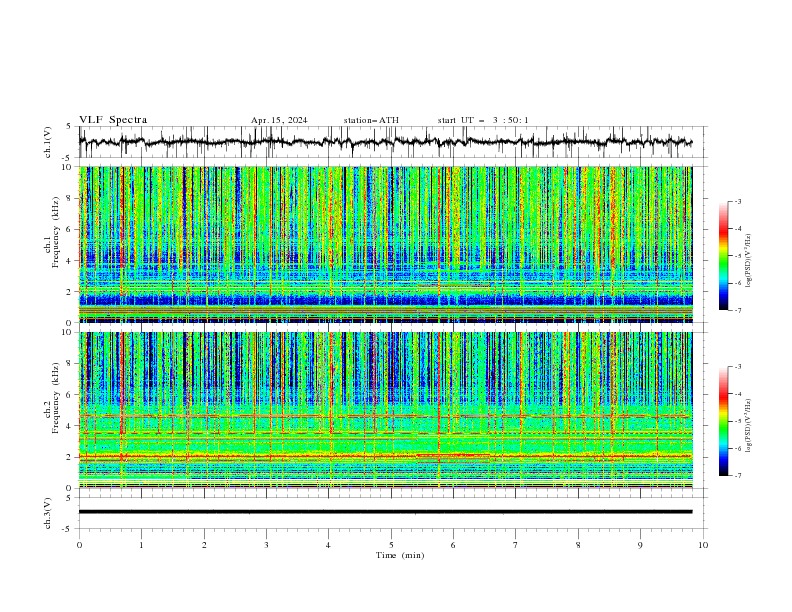The height and width of the screenshot is (612, 792).
Task: Click the time axis tick label '3'
Action: (267, 545)
